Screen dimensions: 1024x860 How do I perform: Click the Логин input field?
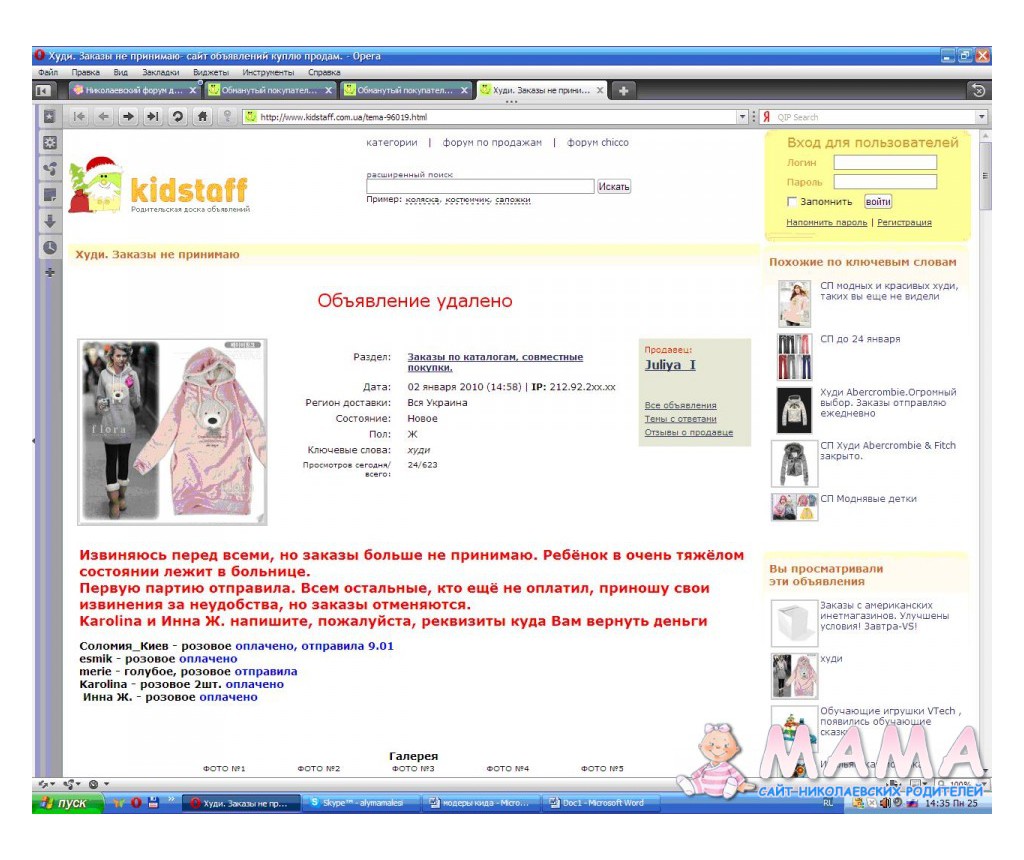click(885, 162)
